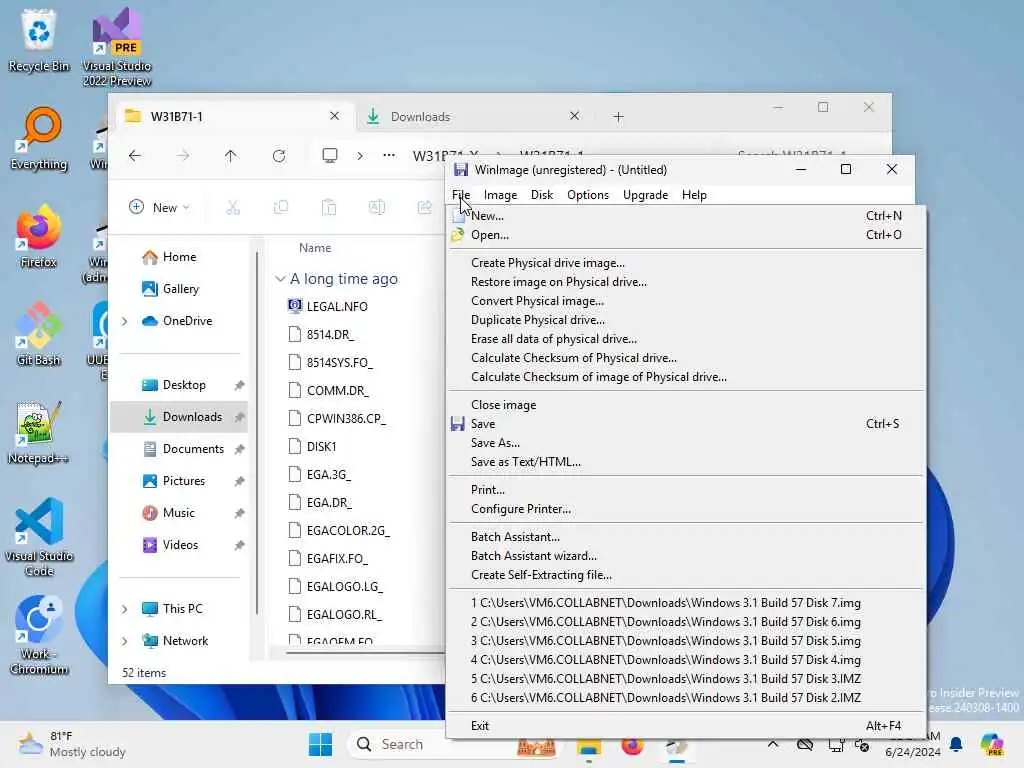The width and height of the screenshot is (1024, 768).
Task: Choose Exit from the File menu
Action: point(686,726)
